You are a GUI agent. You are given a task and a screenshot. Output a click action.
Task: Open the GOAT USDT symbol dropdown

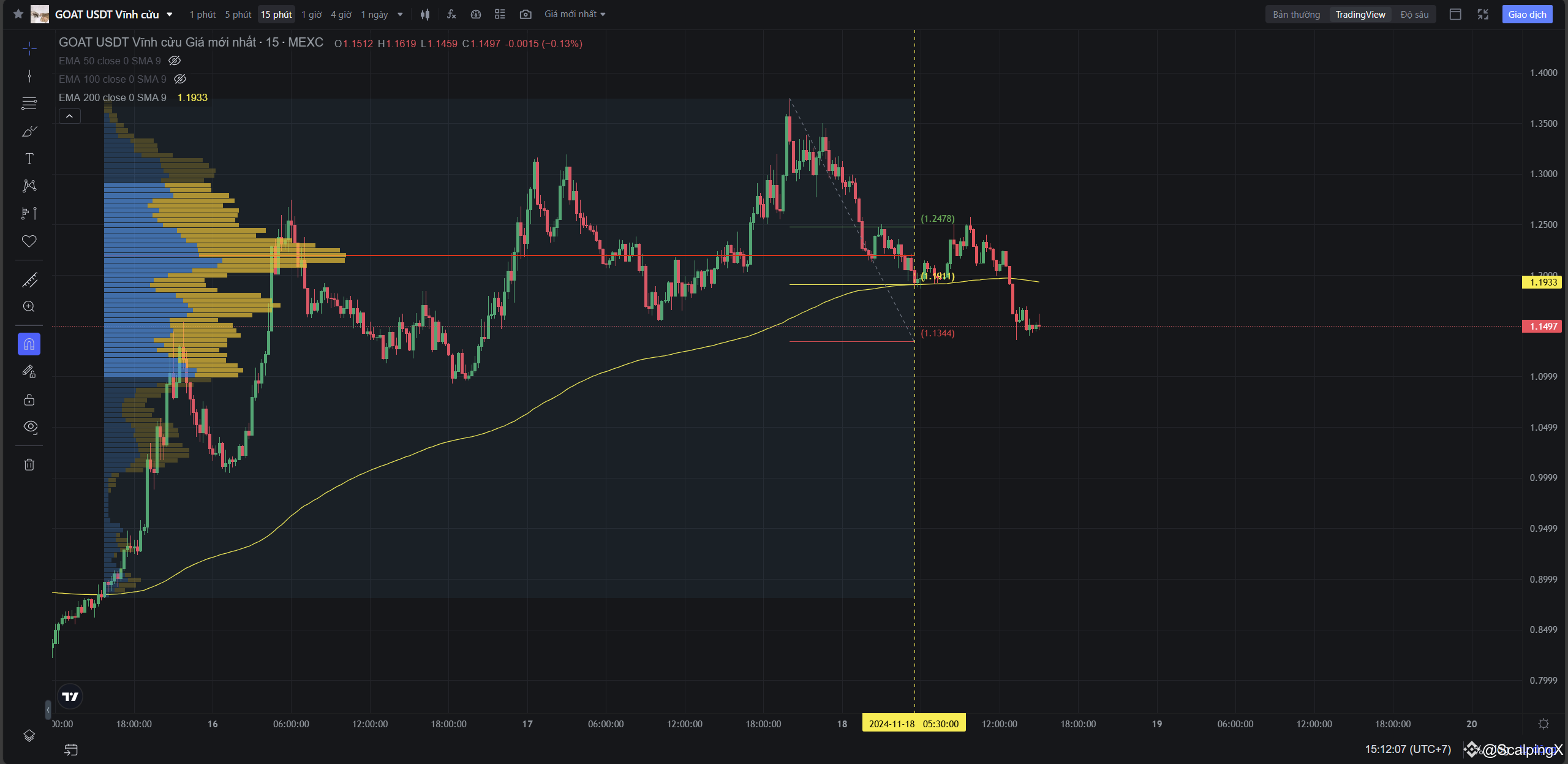coord(170,13)
